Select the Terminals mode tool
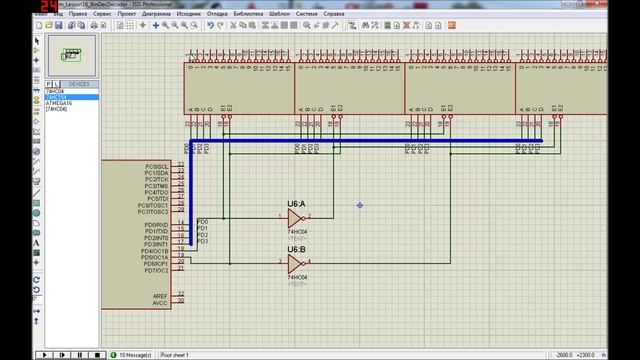The image size is (640, 360). tap(37, 111)
